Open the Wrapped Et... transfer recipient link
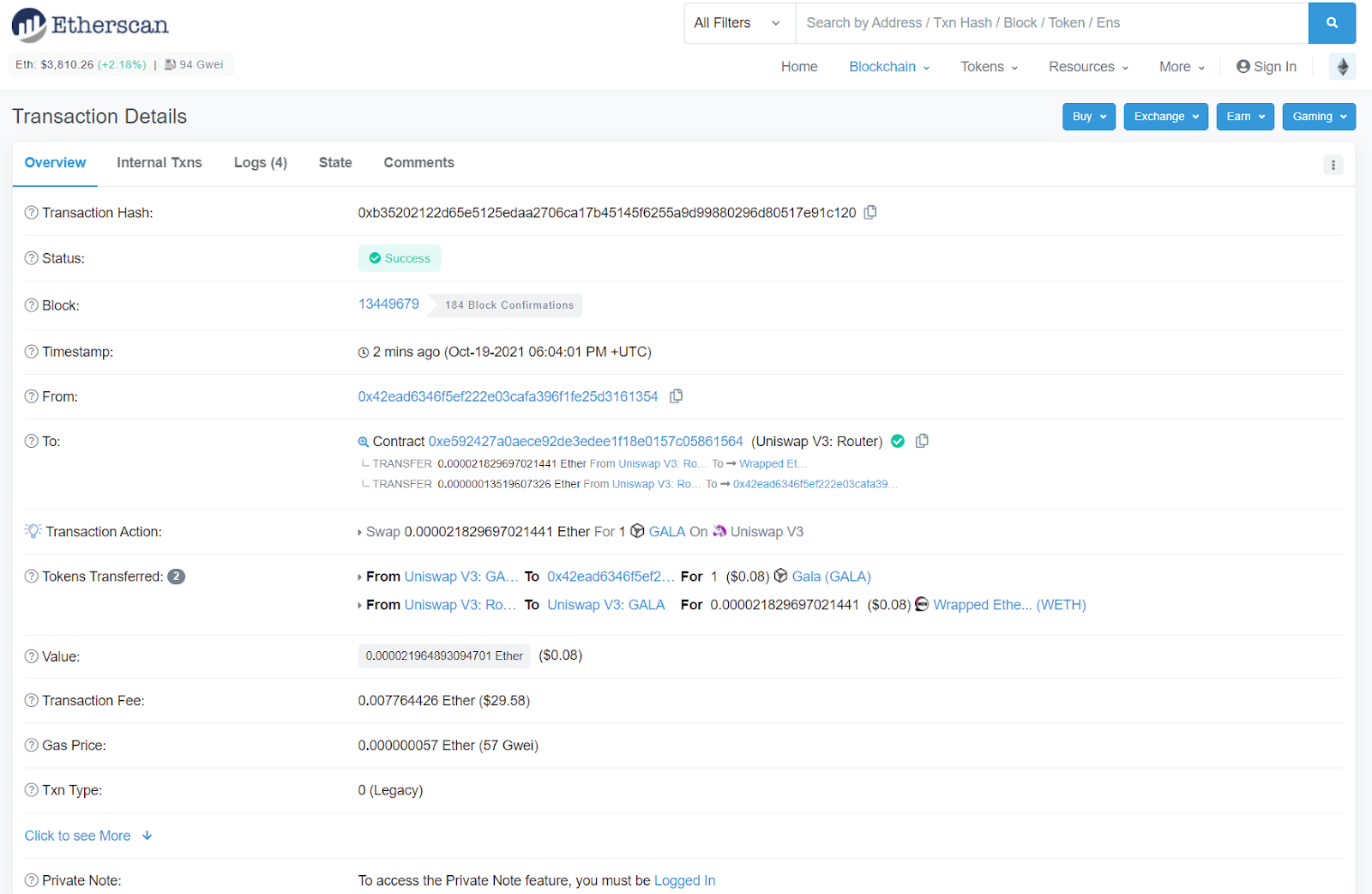The width and height of the screenshot is (1372, 894). pyautogui.click(x=773, y=463)
